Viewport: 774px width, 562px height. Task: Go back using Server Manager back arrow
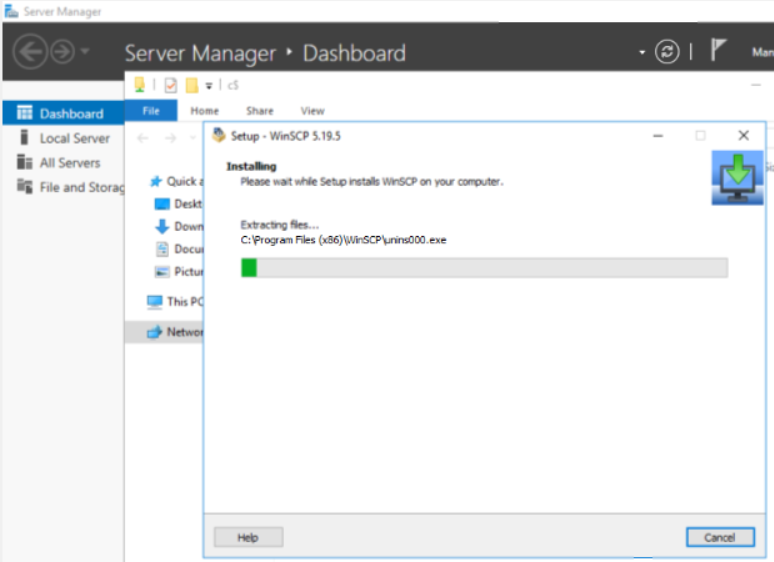(x=30, y=52)
